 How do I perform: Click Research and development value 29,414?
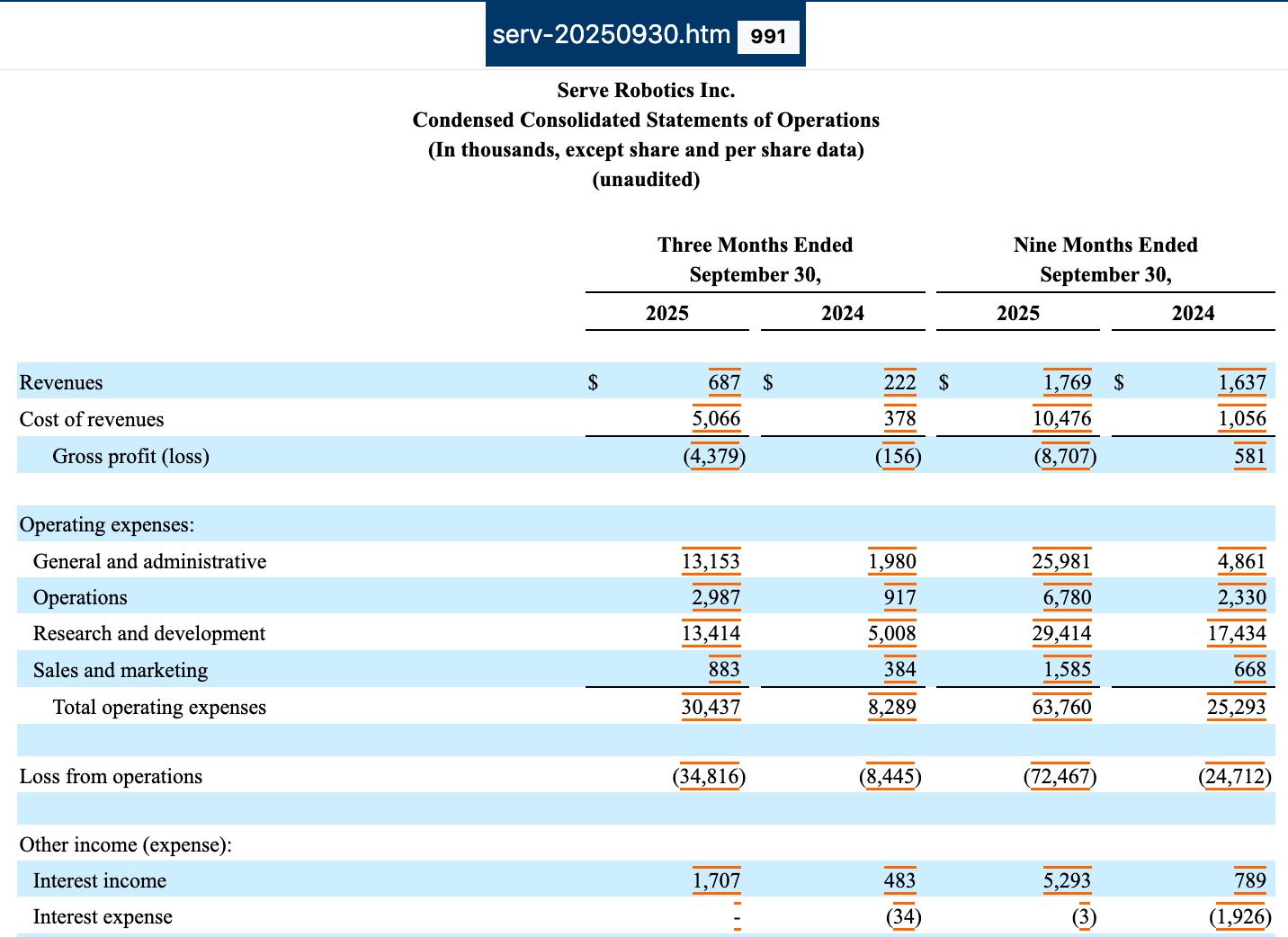click(x=1061, y=634)
